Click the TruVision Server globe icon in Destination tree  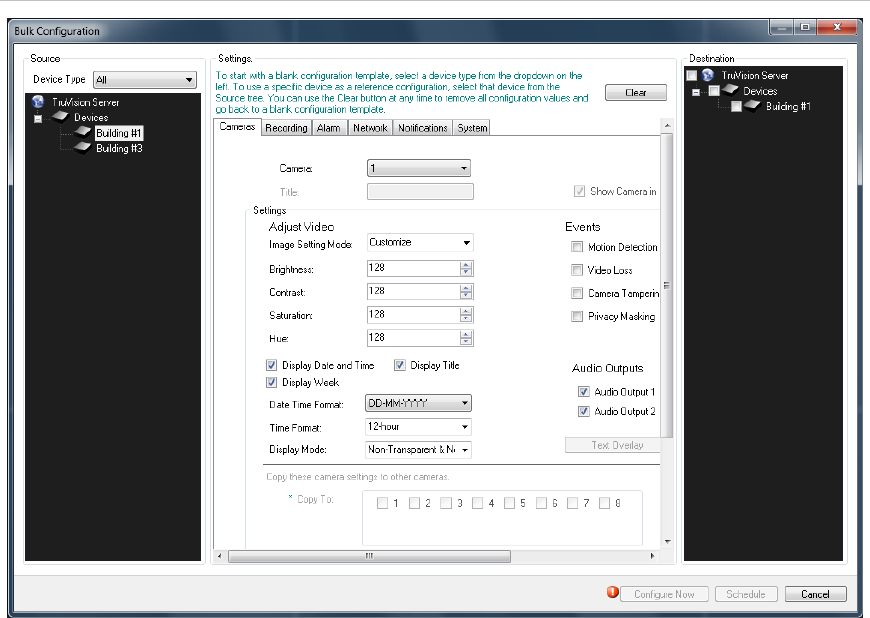click(707, 75)
